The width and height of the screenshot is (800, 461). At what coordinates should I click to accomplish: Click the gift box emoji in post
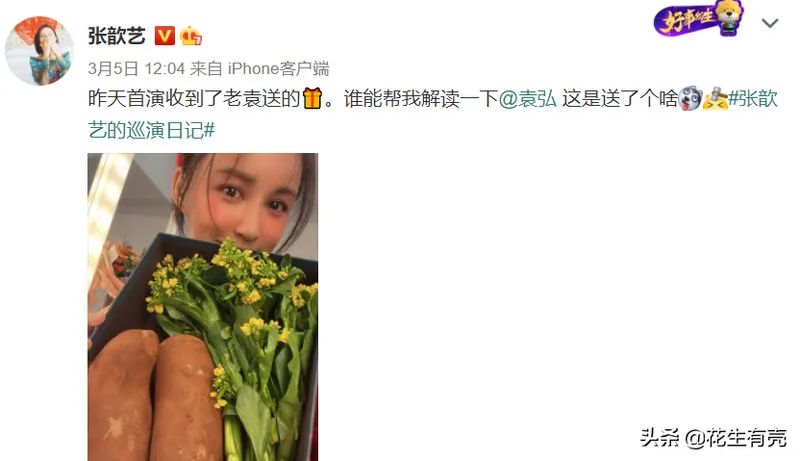pyautogui.click(x=312, y=98)
